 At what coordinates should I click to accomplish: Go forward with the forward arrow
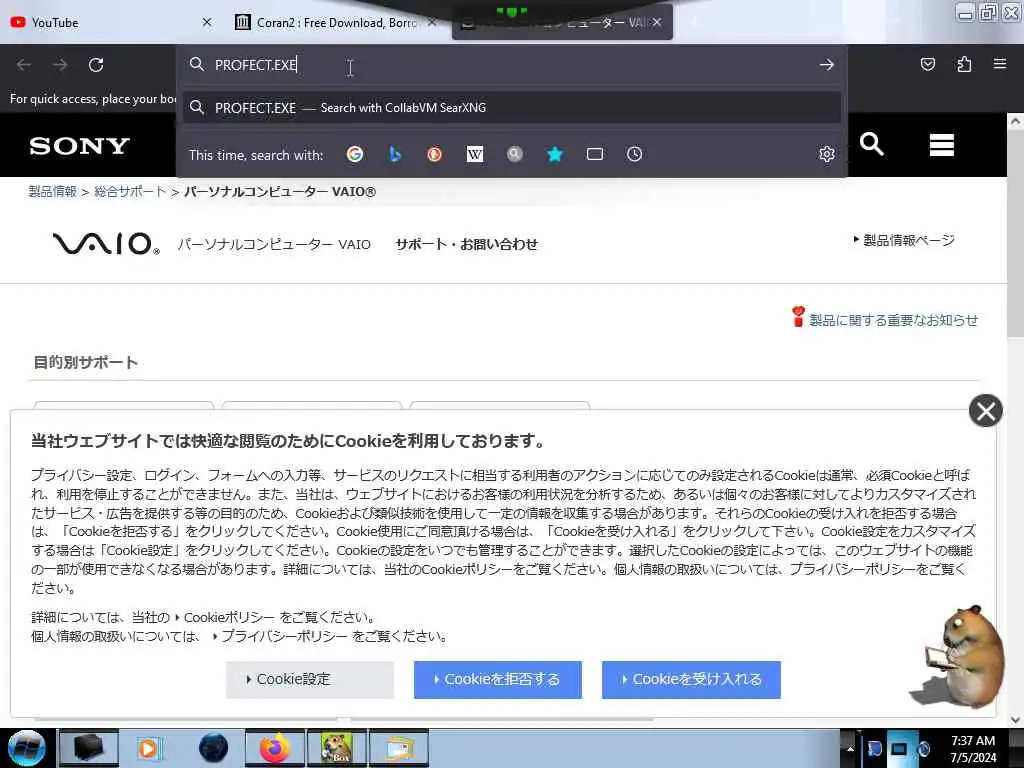[x=60, y=65]
